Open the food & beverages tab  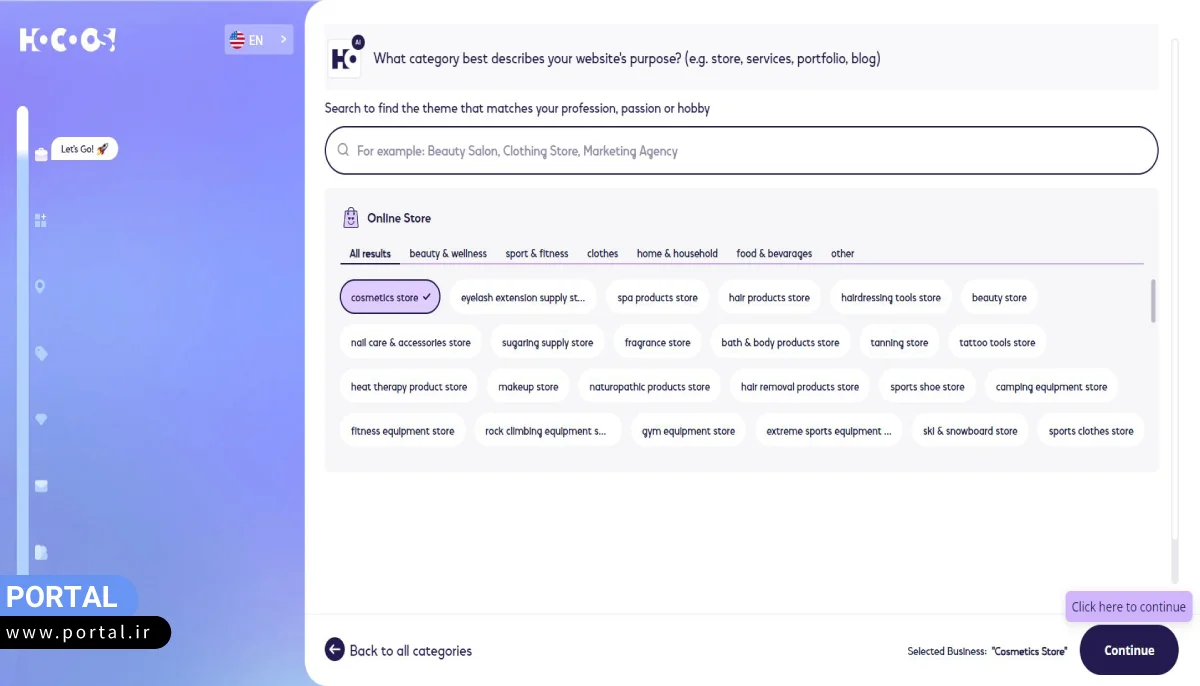tap(774, 254)
